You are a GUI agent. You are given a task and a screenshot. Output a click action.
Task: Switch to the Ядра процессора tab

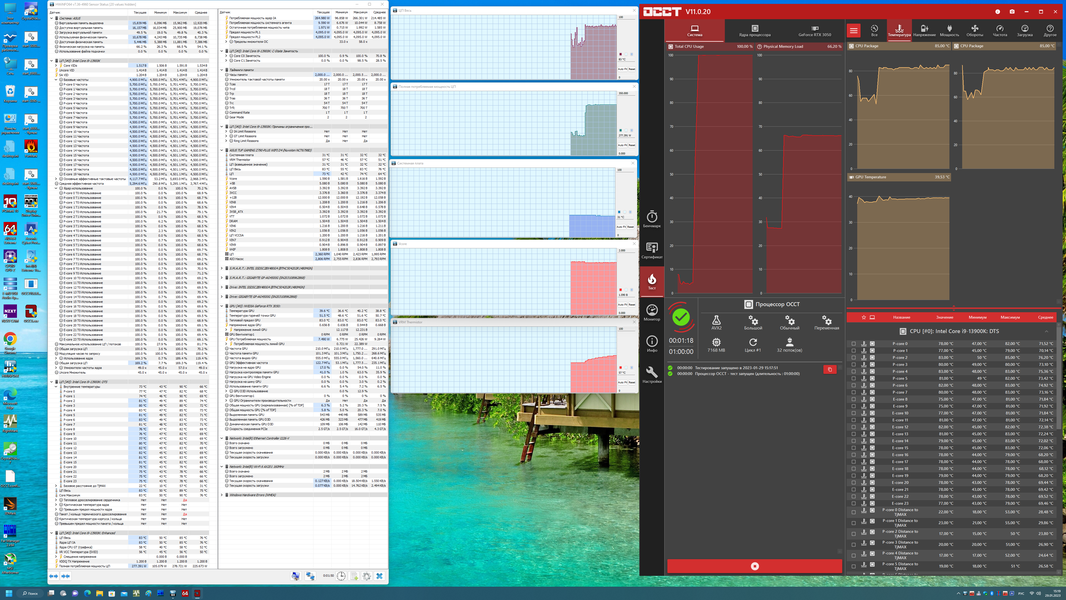point(755,31)
